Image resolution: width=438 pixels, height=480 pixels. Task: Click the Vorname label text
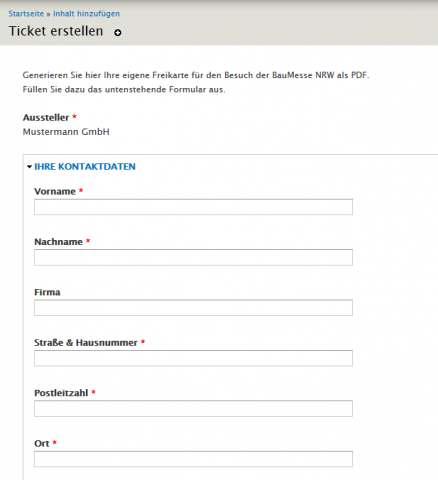click(55, 192)
